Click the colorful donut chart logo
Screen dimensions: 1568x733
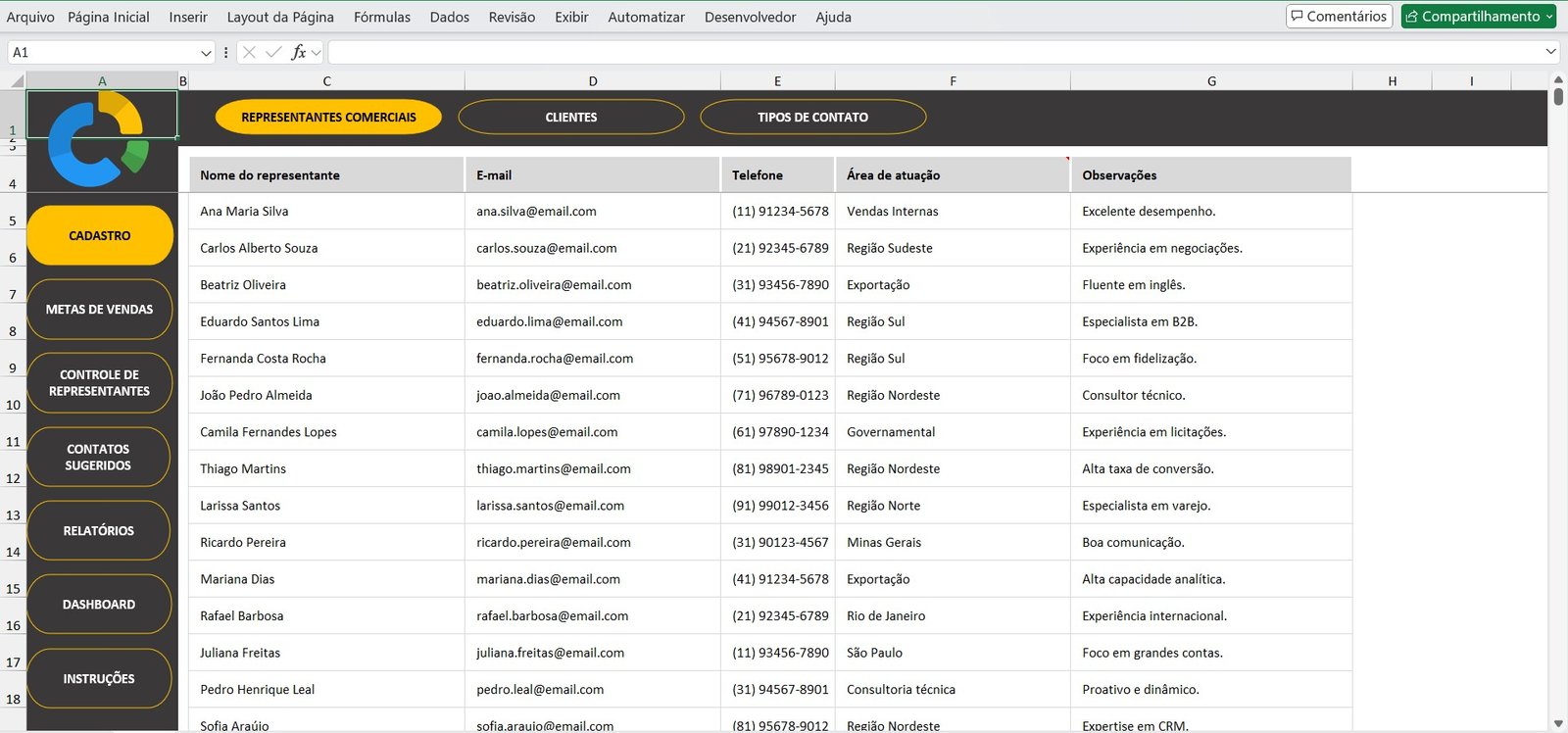coord(98,139)
